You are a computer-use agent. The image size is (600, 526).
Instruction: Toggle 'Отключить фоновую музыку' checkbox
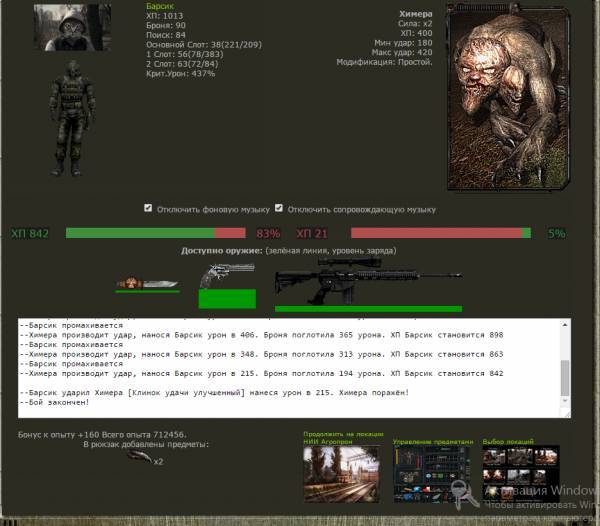148,209
